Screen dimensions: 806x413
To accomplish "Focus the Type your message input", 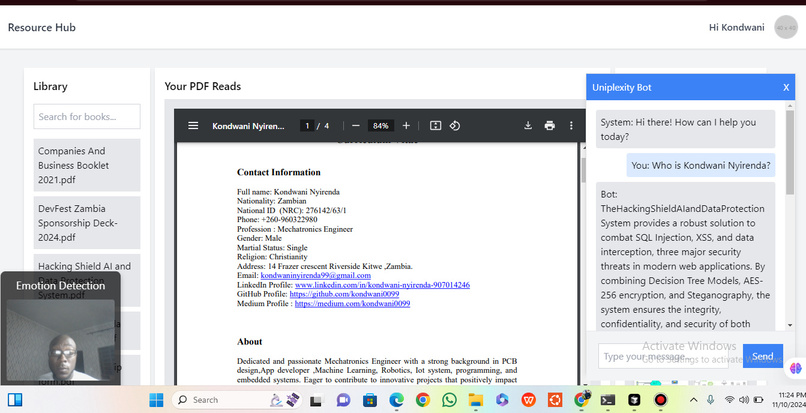I will tap(664, 356).
